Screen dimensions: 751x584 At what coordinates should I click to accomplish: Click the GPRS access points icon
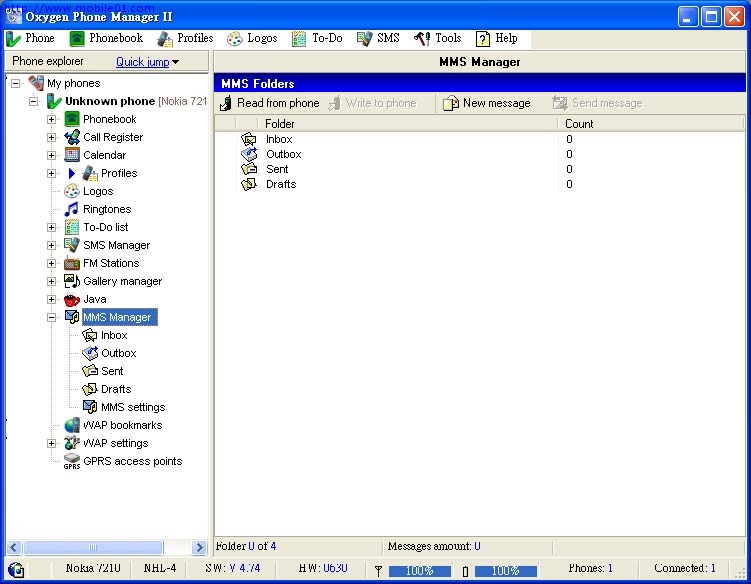72,461
